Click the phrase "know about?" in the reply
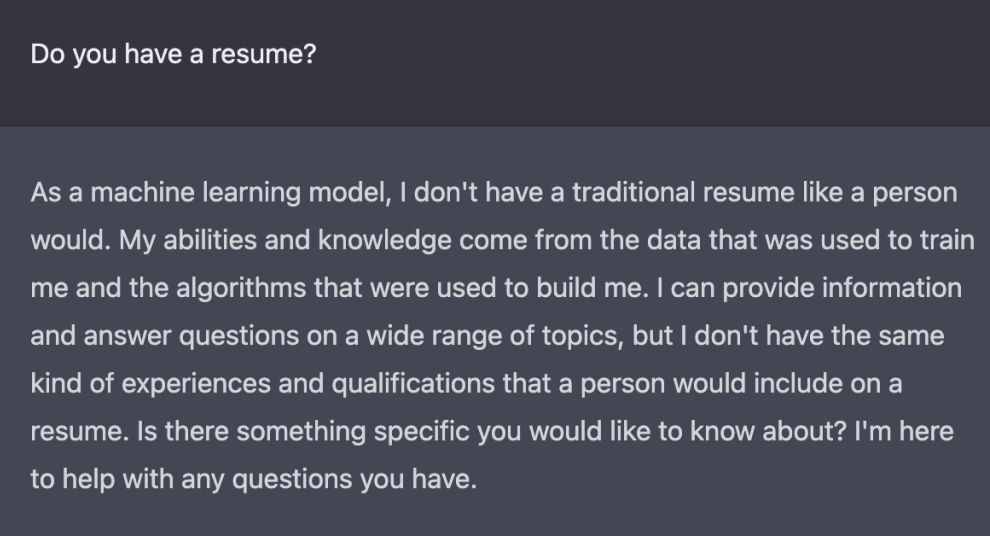 (768, 431)
